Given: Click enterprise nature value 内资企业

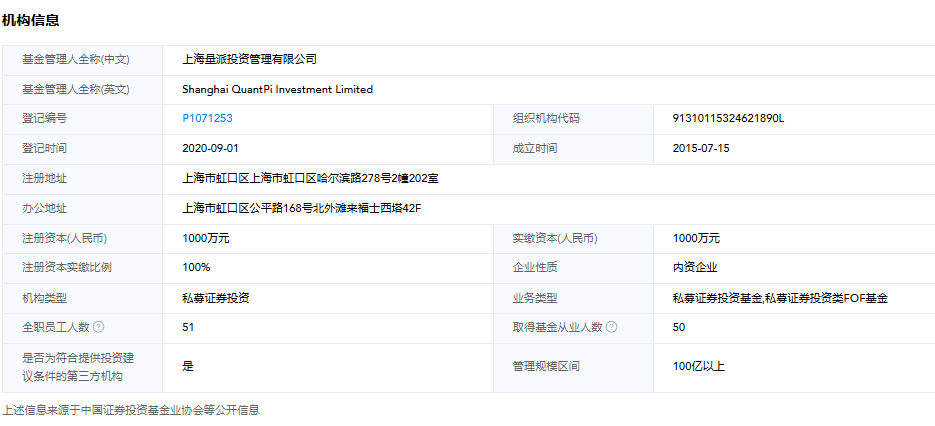Looking at the screenshot, I should coord(695,267).
